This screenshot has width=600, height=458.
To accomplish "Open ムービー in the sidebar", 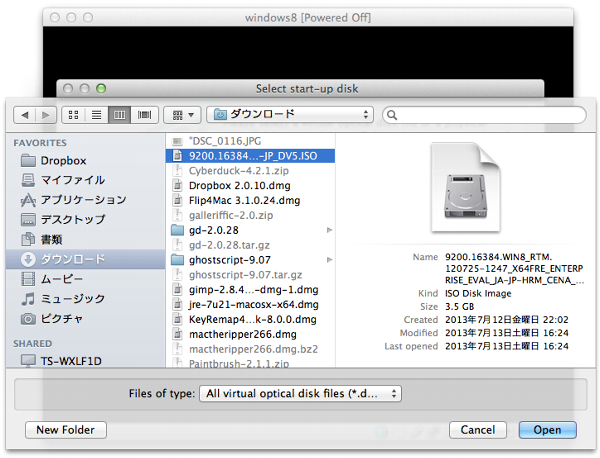I will click(85, 279).
